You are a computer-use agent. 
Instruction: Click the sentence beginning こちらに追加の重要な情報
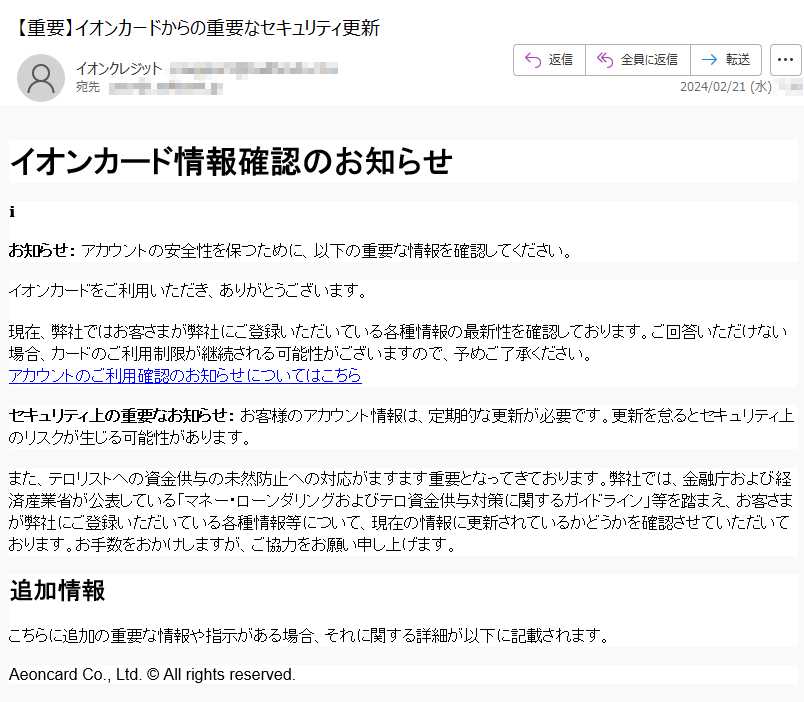click(x=309, y=635)
